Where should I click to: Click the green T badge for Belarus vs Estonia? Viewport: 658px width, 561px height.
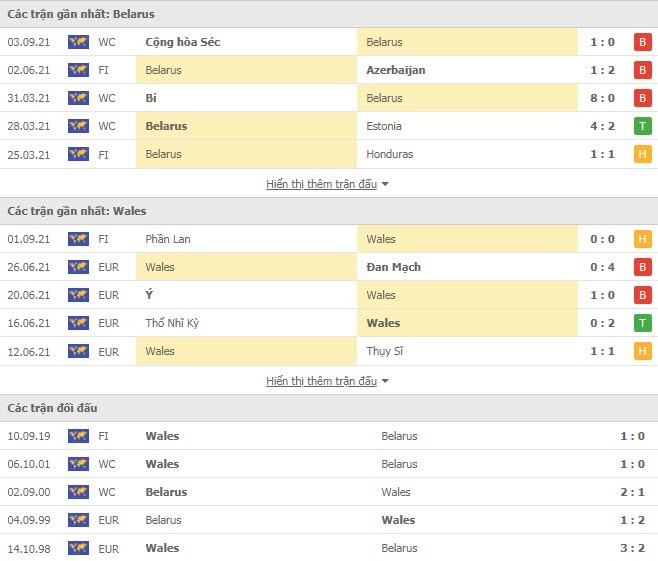642,126
